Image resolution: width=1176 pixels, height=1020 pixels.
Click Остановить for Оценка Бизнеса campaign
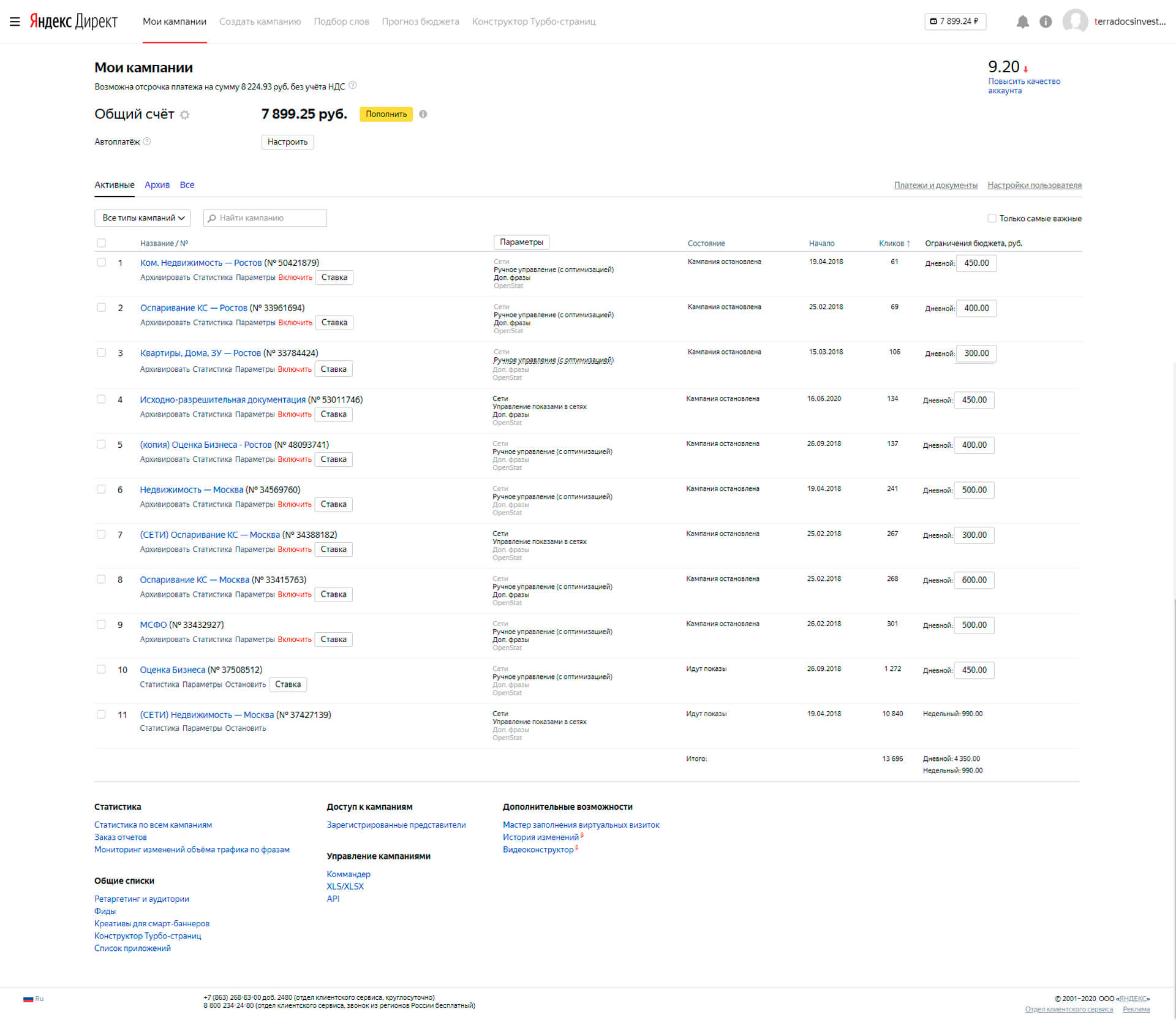tap(246, 685)
